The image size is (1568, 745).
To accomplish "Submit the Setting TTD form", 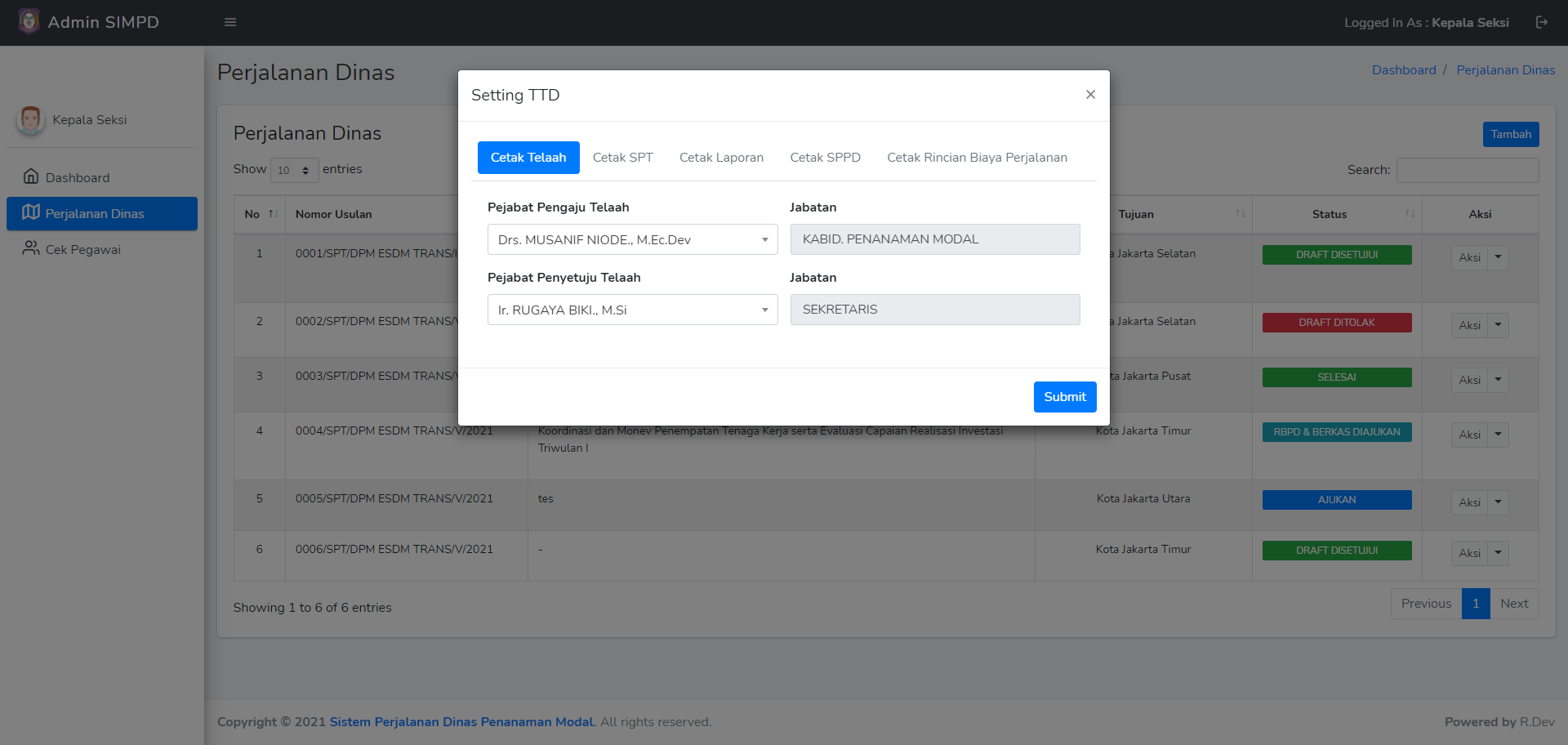I will pyautogui.click(x=1065, y=396).
